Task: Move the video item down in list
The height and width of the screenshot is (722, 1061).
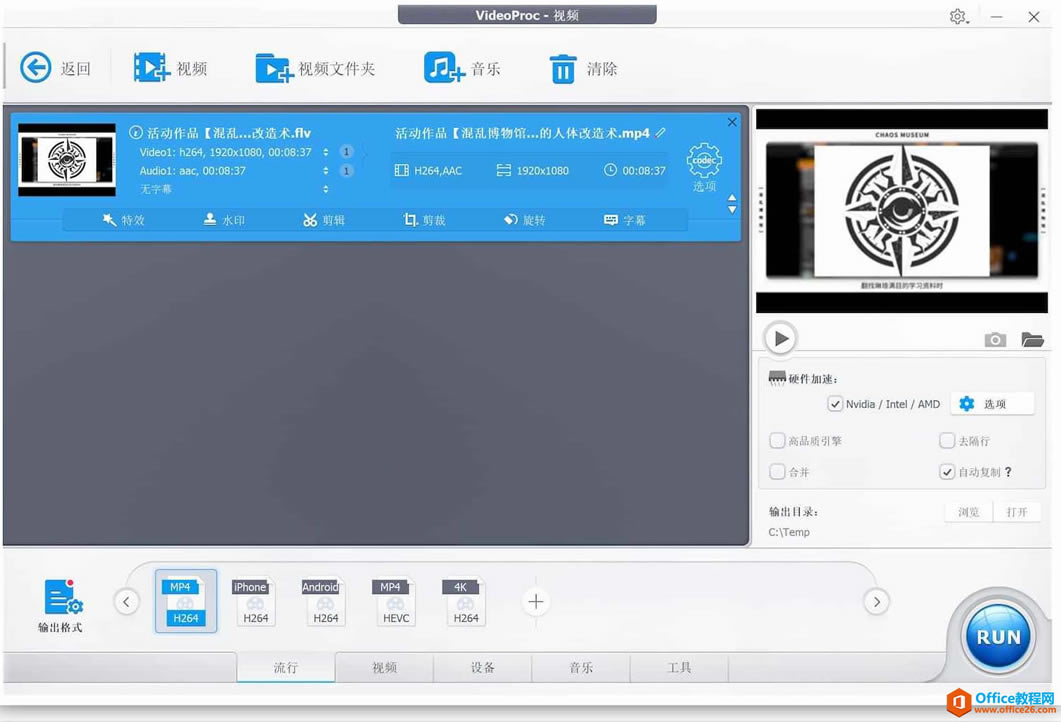Action: (731, 210)
